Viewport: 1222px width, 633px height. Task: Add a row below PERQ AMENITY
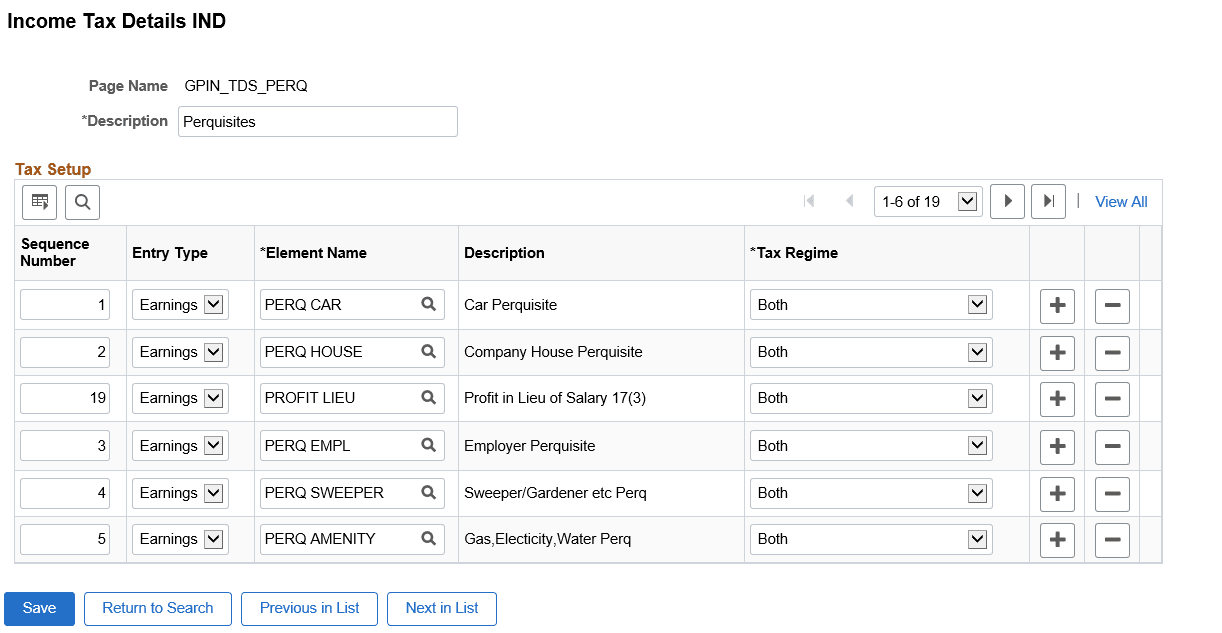(1057, 539)
